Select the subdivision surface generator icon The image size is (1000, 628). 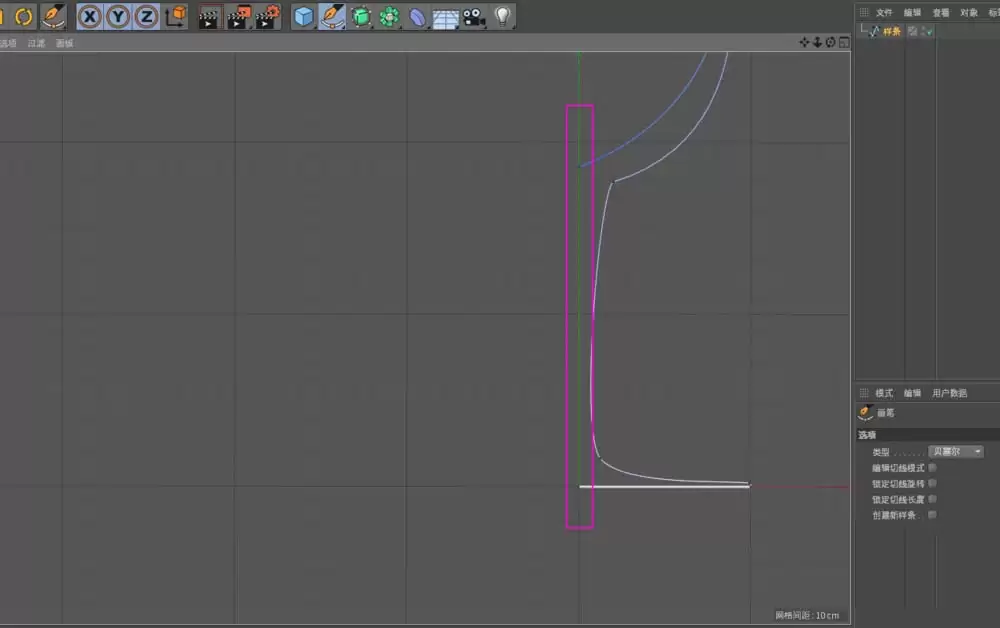(x=361, y=16)
